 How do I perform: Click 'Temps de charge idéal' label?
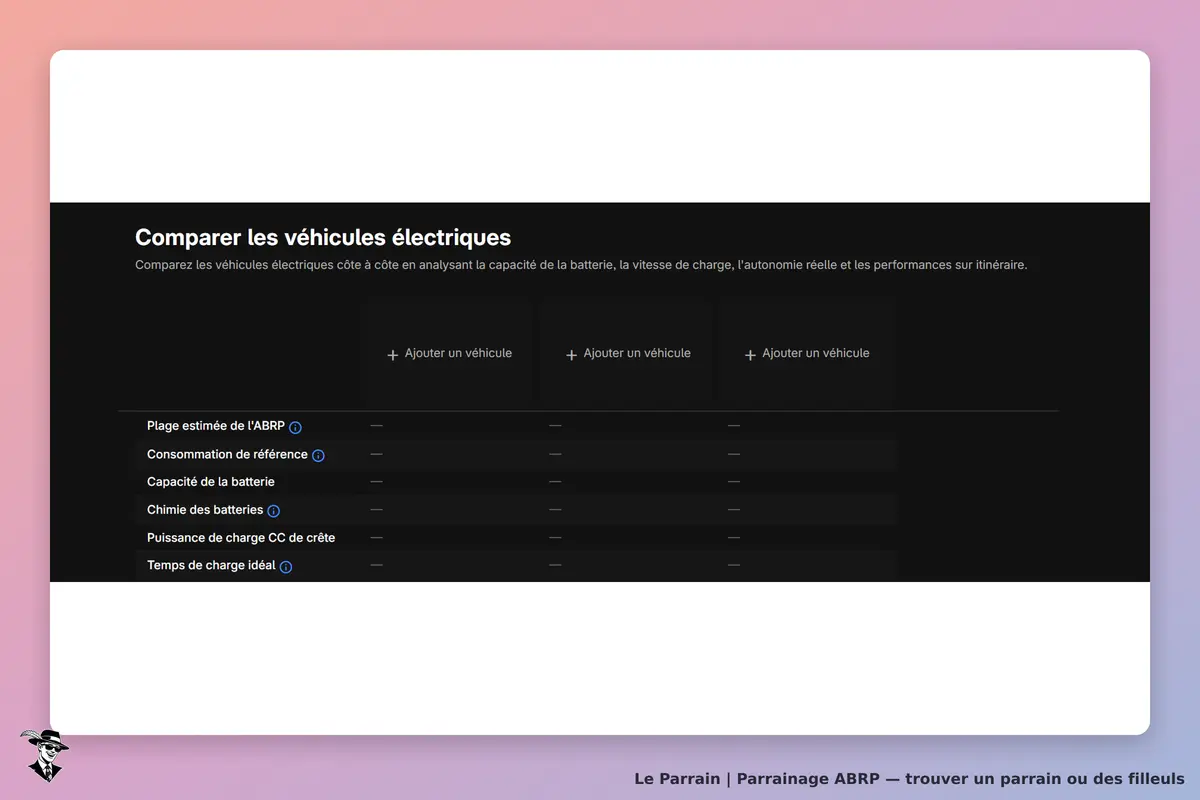211,566
